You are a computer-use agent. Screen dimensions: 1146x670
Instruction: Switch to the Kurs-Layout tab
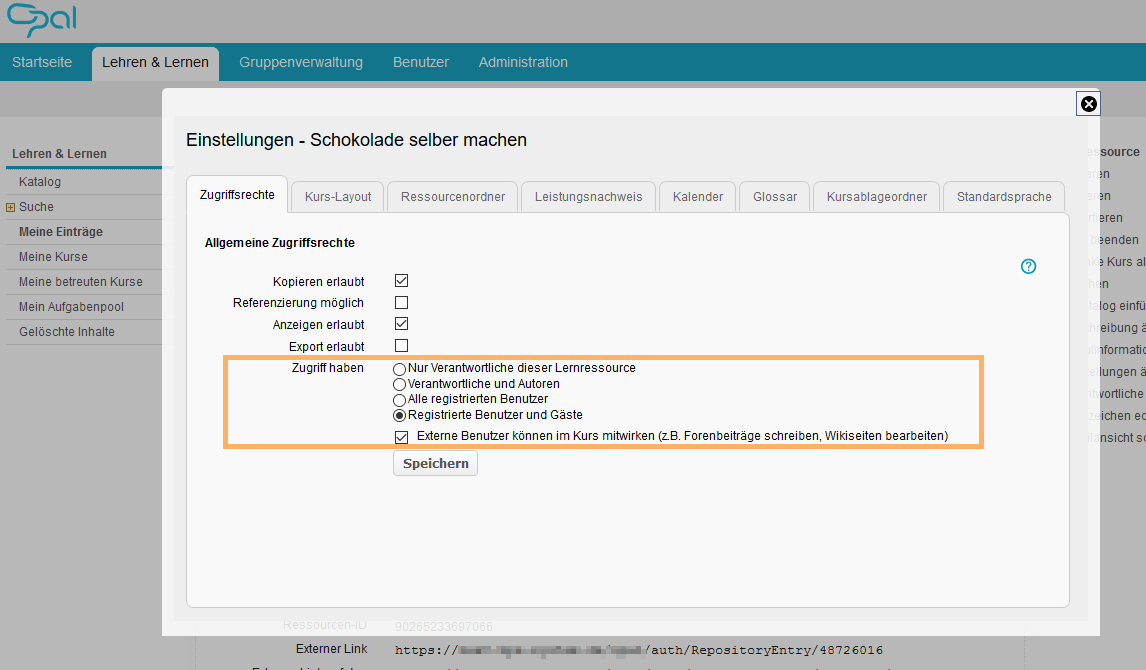[337, 196]
